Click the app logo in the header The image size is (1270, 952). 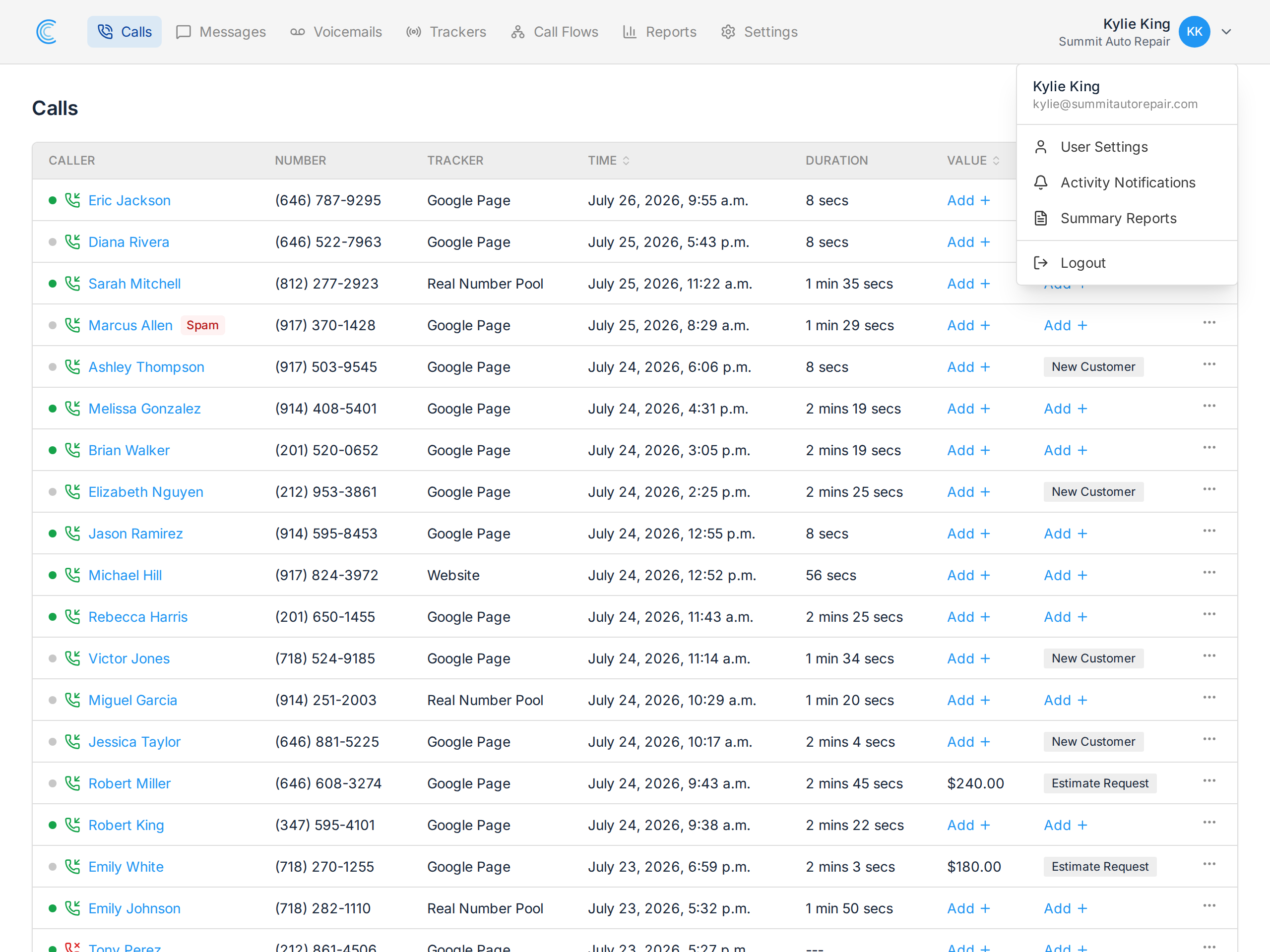[x=47, y=32]
